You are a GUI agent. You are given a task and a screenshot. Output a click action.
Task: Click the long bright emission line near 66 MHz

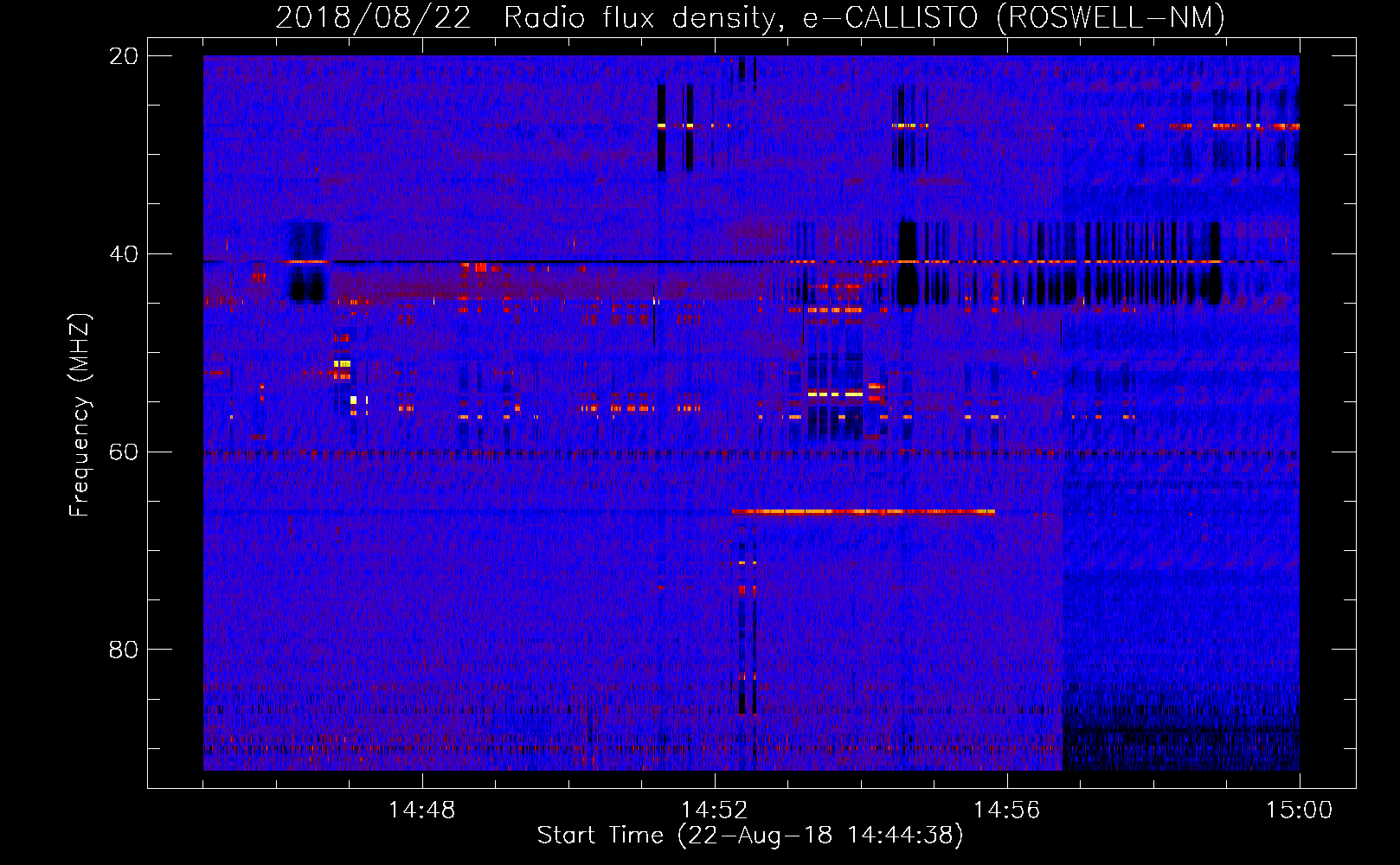click(x=863, y=512)
